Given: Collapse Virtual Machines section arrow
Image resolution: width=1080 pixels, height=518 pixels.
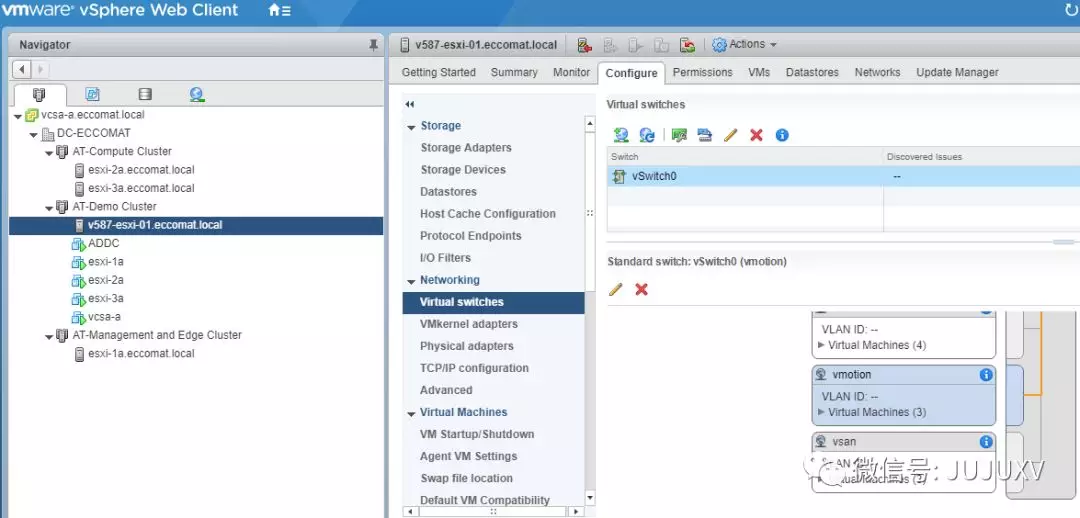Looking at the screenshot, I should tap(411, 414).
